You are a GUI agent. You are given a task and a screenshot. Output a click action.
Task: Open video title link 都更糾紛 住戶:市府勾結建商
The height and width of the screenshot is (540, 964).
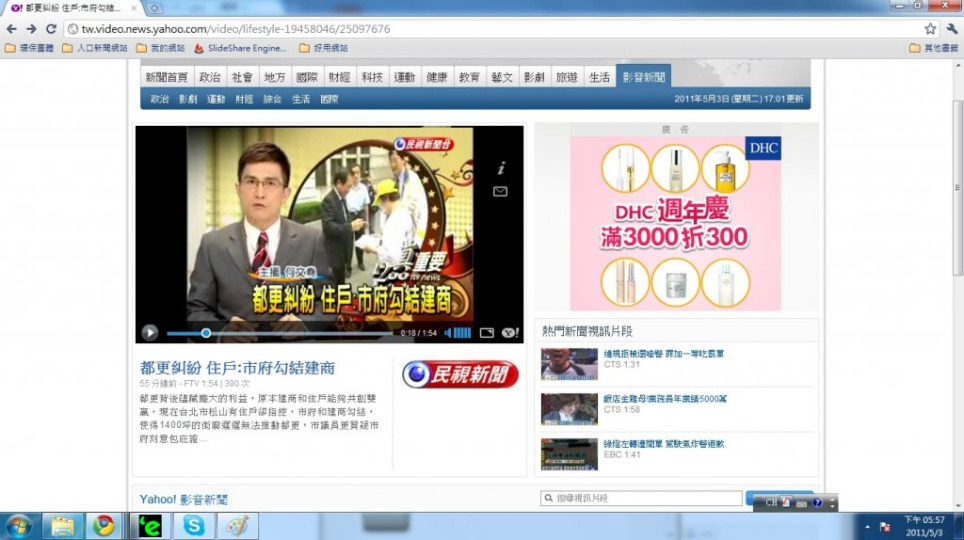click(238, 368)
